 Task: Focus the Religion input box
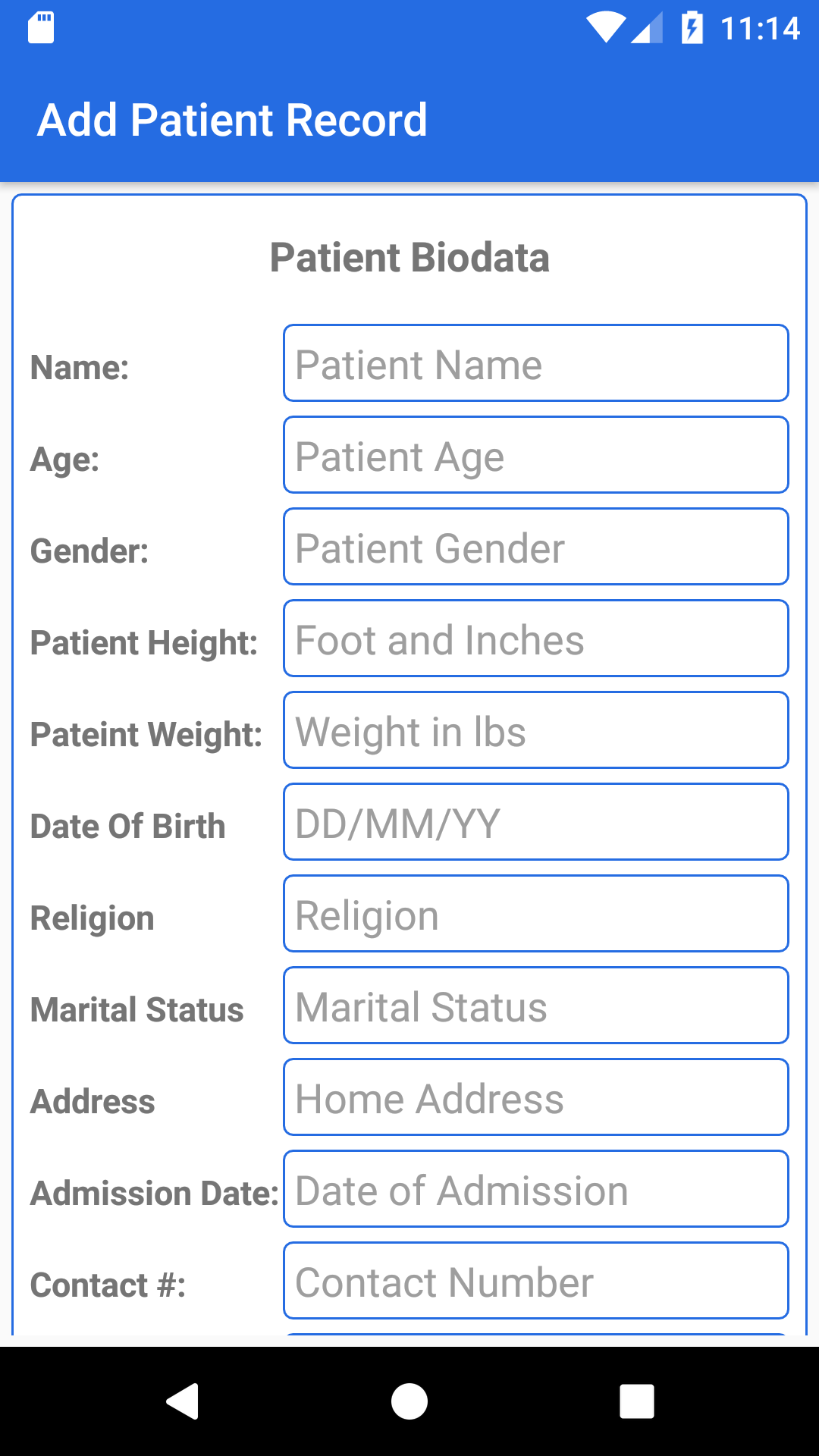click(x=535, y=914)
